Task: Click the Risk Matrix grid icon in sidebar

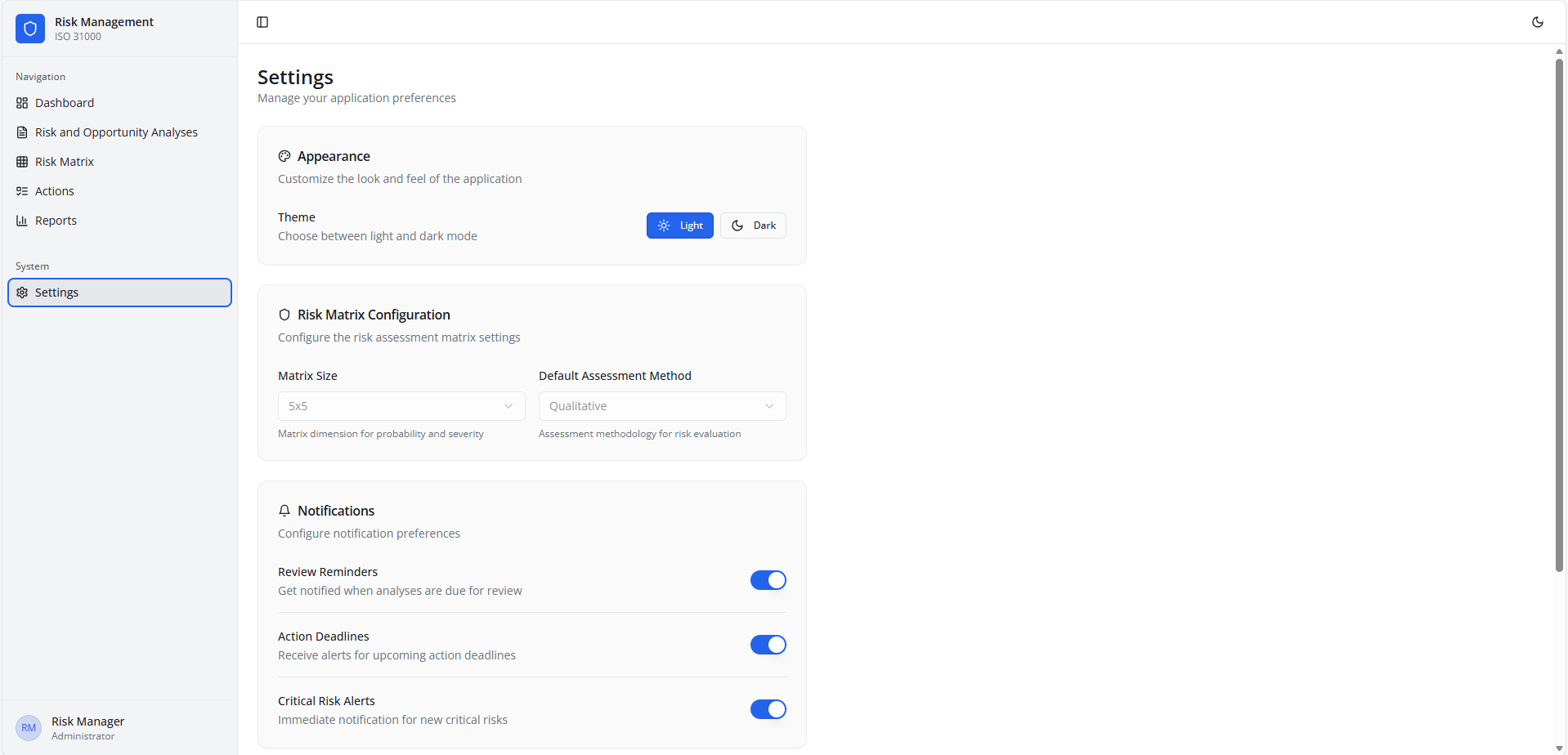Action: click(21, 162)
